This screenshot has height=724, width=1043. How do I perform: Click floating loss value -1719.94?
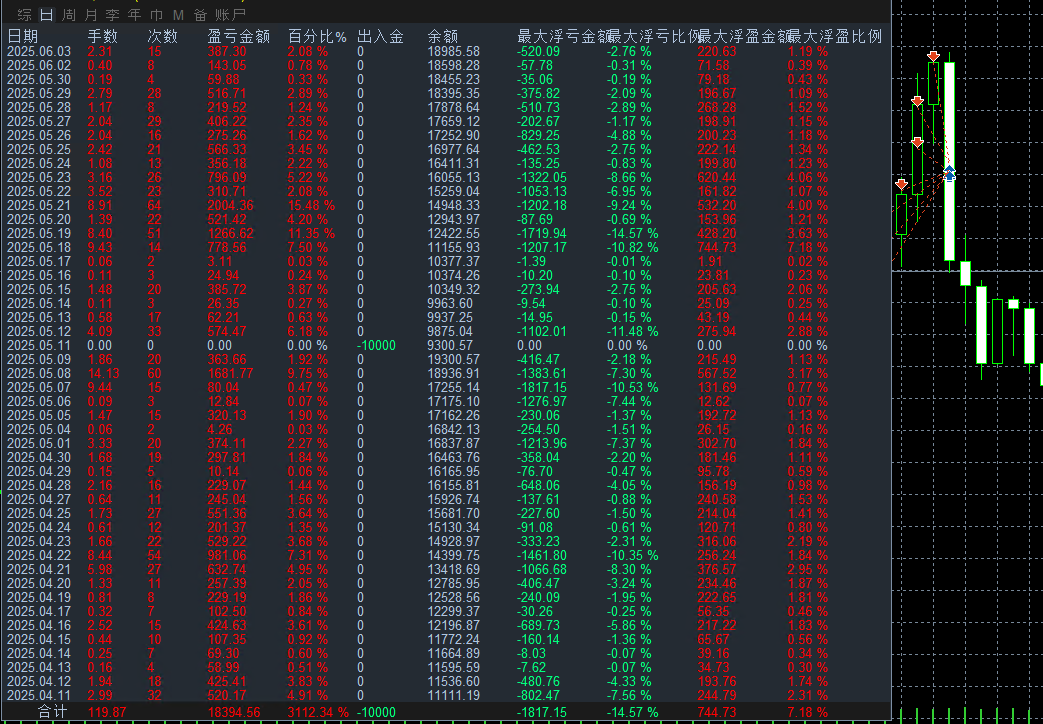(542, 234)
